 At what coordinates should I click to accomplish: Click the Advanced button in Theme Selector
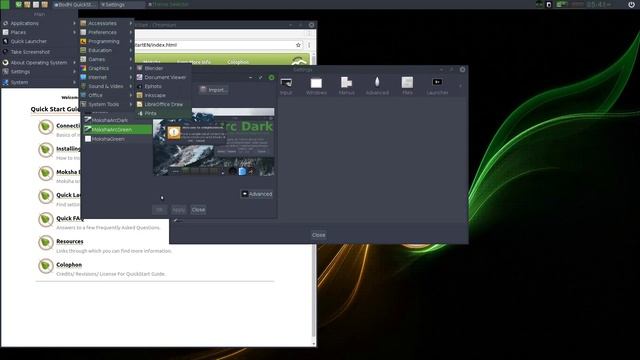click(x=257, y=194)
